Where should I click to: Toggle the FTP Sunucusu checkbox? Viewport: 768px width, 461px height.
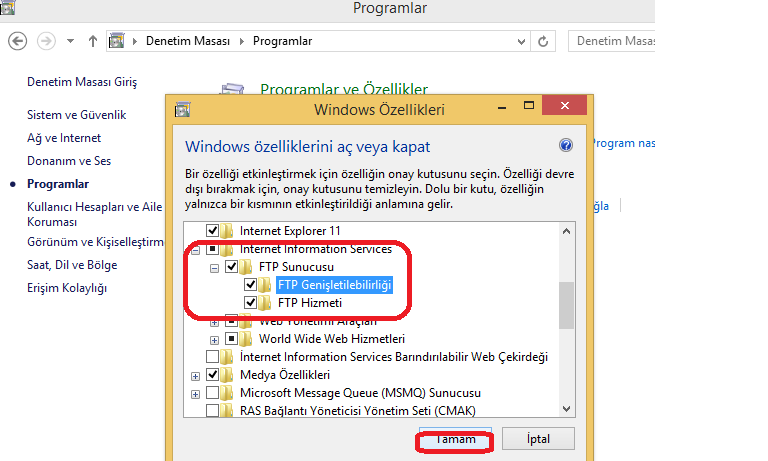coord(231,267)
